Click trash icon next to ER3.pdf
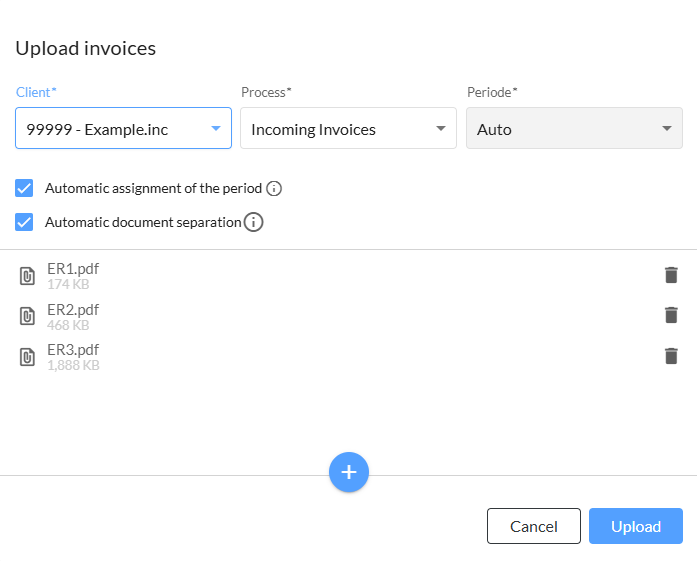The image size is (697, 561). coord(671,356)
